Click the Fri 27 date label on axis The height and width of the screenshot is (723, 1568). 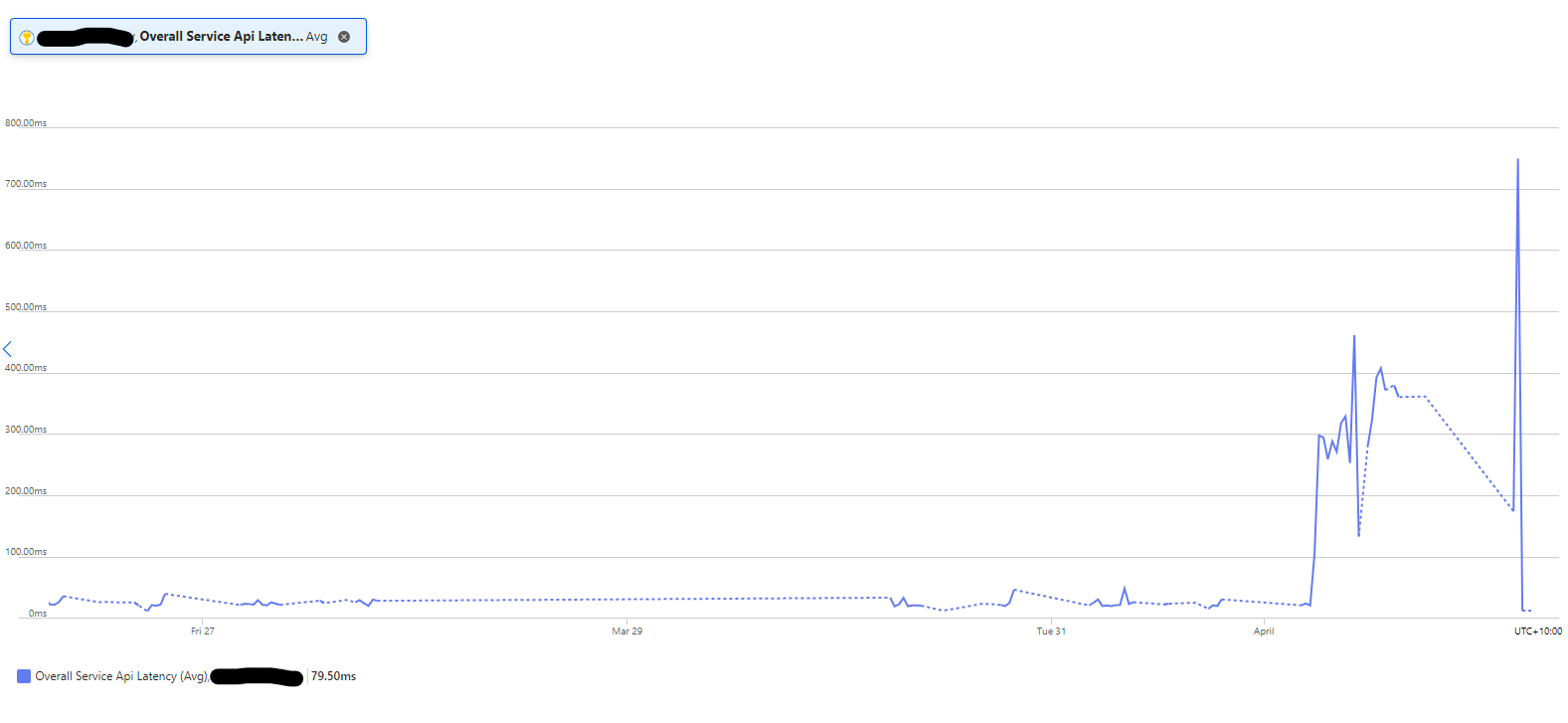pos(203,632)
